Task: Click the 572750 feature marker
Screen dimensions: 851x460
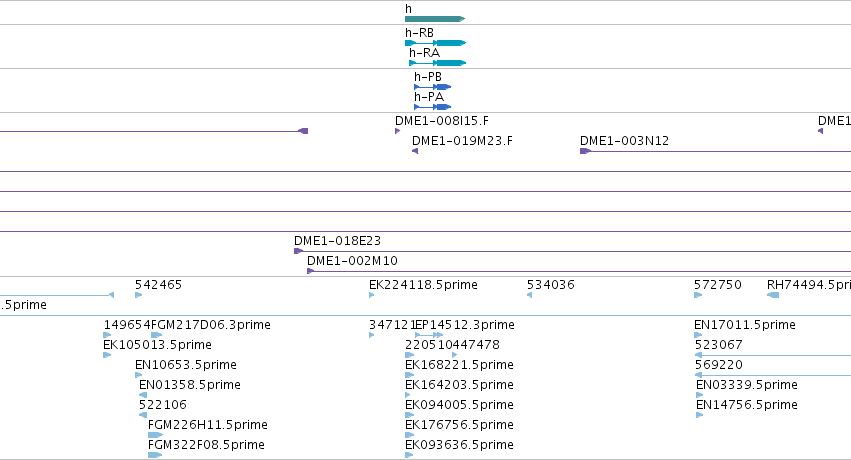Action: [x=698, y=295]
